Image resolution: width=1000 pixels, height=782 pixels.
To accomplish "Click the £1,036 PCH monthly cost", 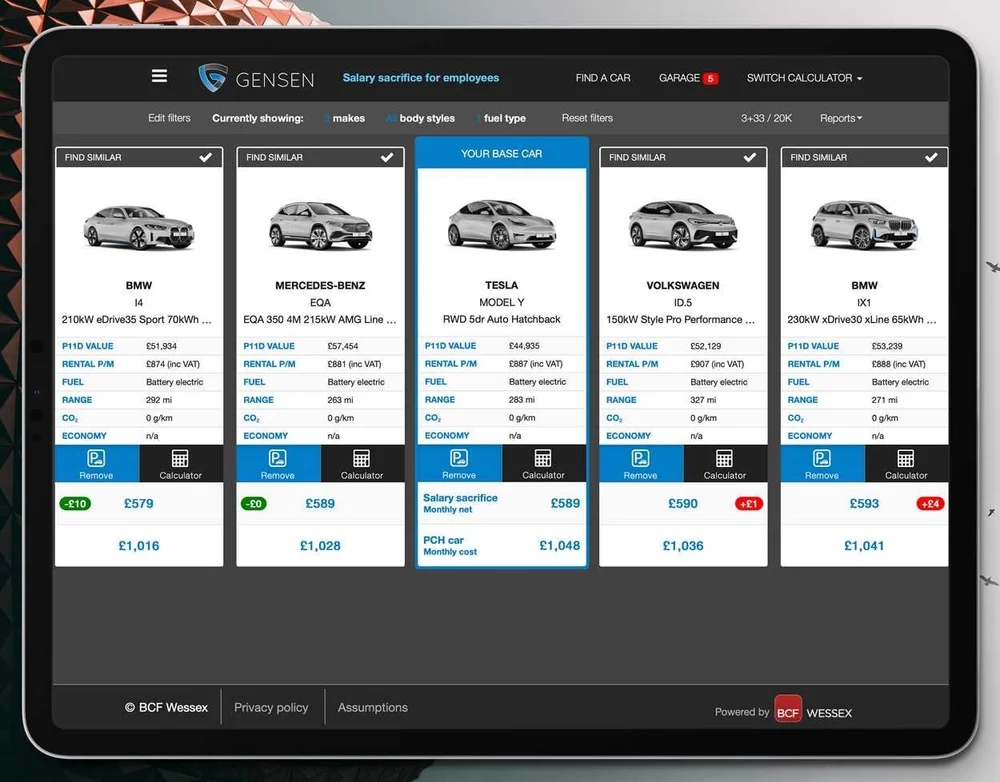I will click(x=683, y=545).
